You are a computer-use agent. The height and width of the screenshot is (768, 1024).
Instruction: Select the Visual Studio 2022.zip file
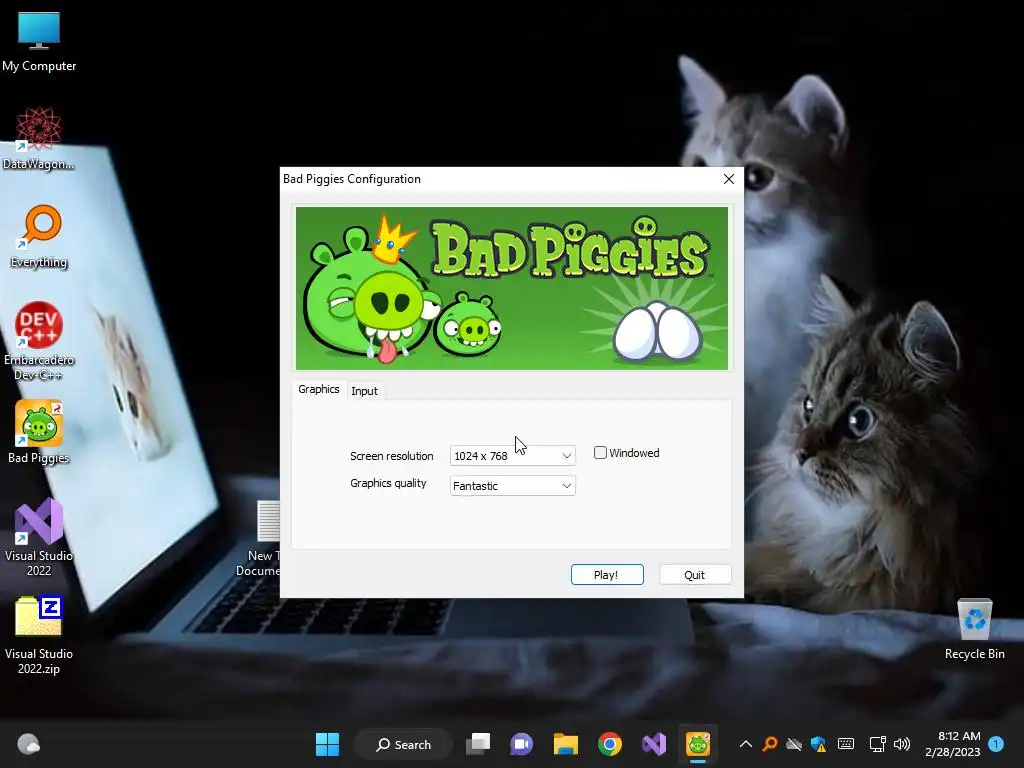pyautogui.click(x=39, y=635)
